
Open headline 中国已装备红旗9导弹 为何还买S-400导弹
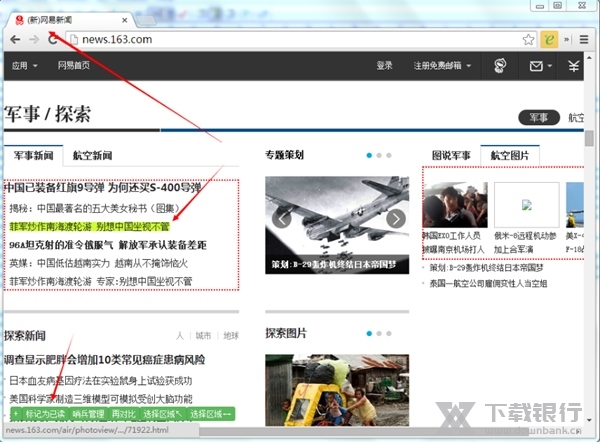tap(103, 188)
